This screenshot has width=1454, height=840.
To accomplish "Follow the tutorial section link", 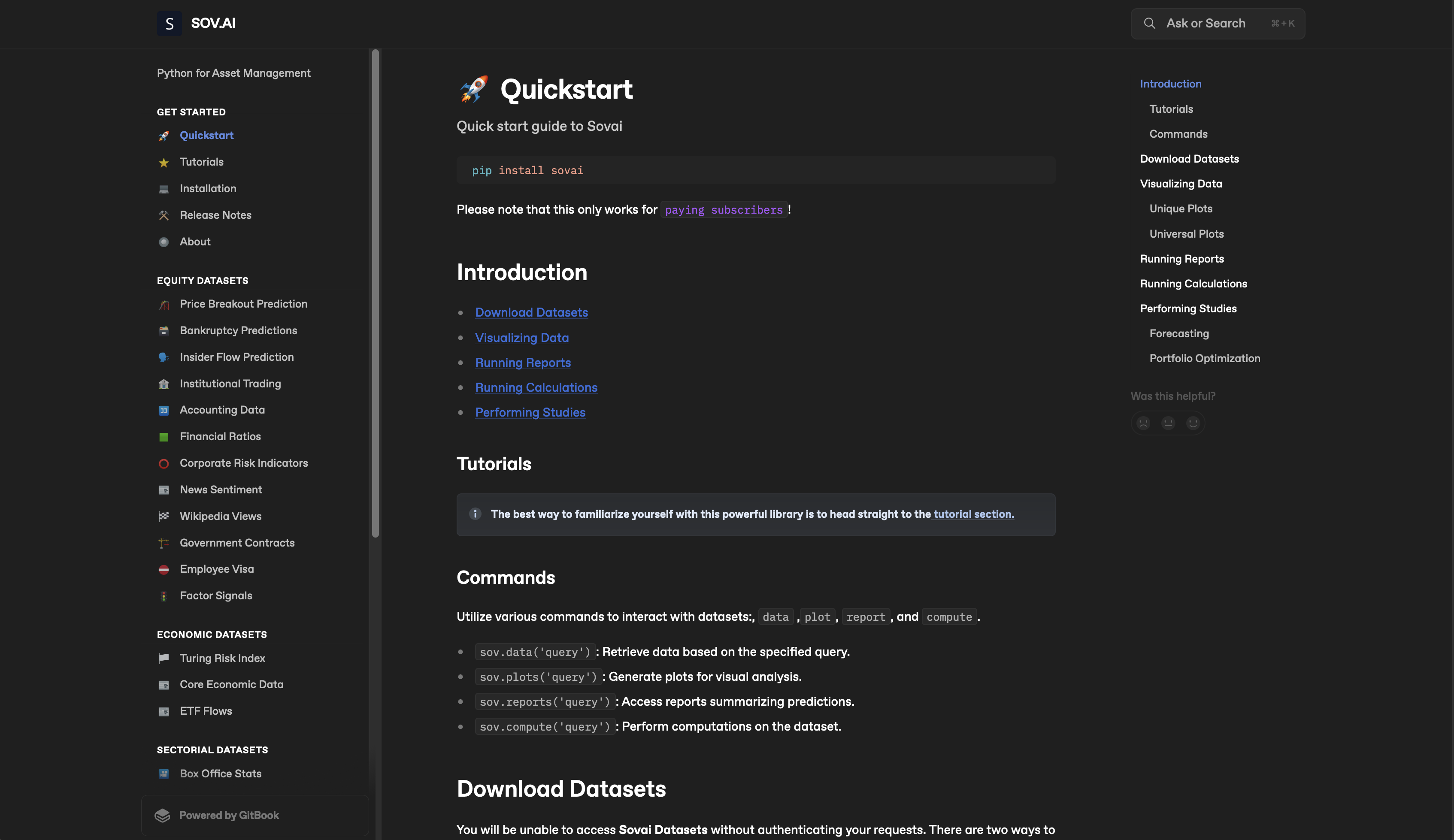I will click(973, 514).
